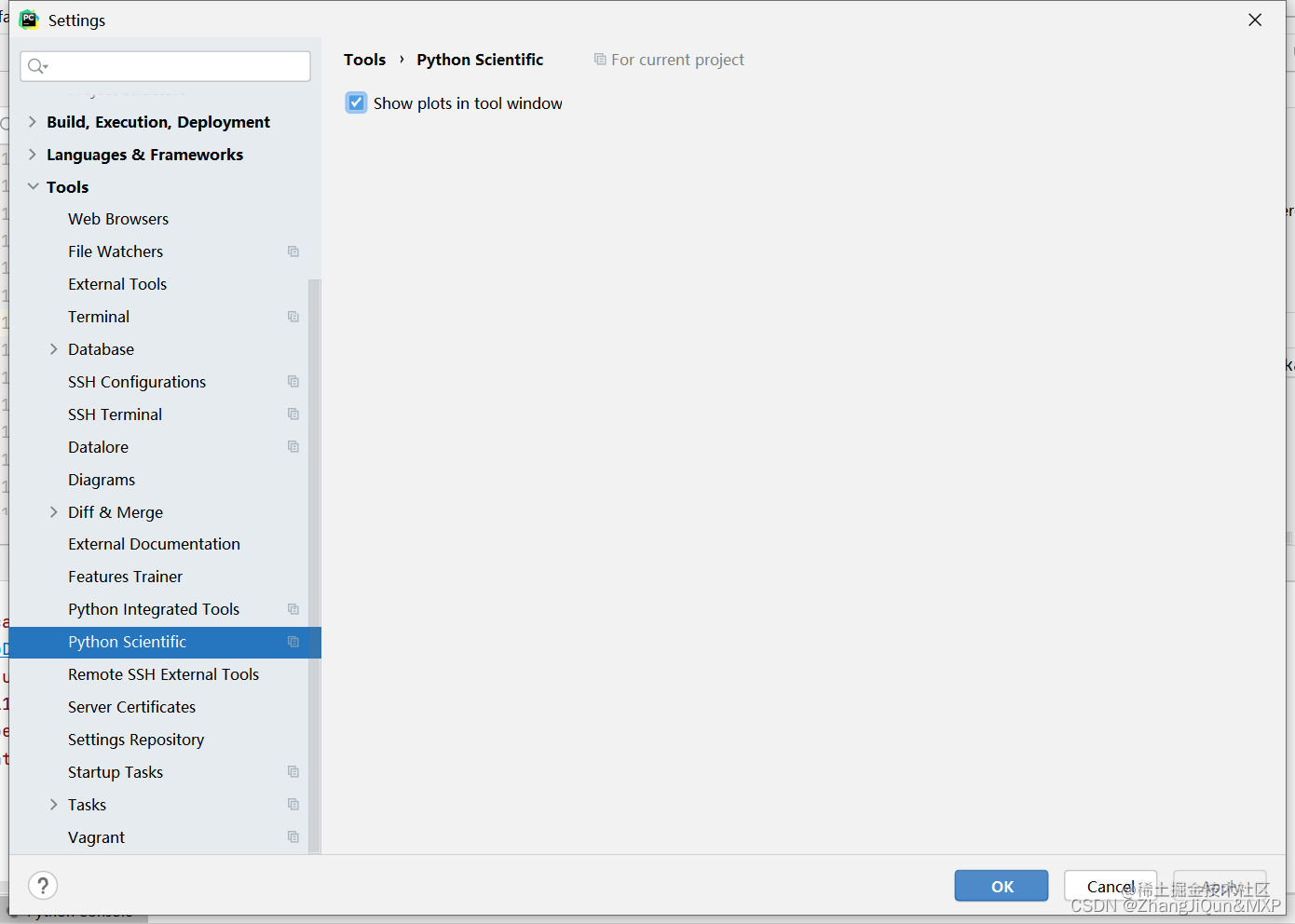Viewport: 1295px width, 924px height.
Task: Expand Languages & Frameworks section
Action: click(33, 155)
